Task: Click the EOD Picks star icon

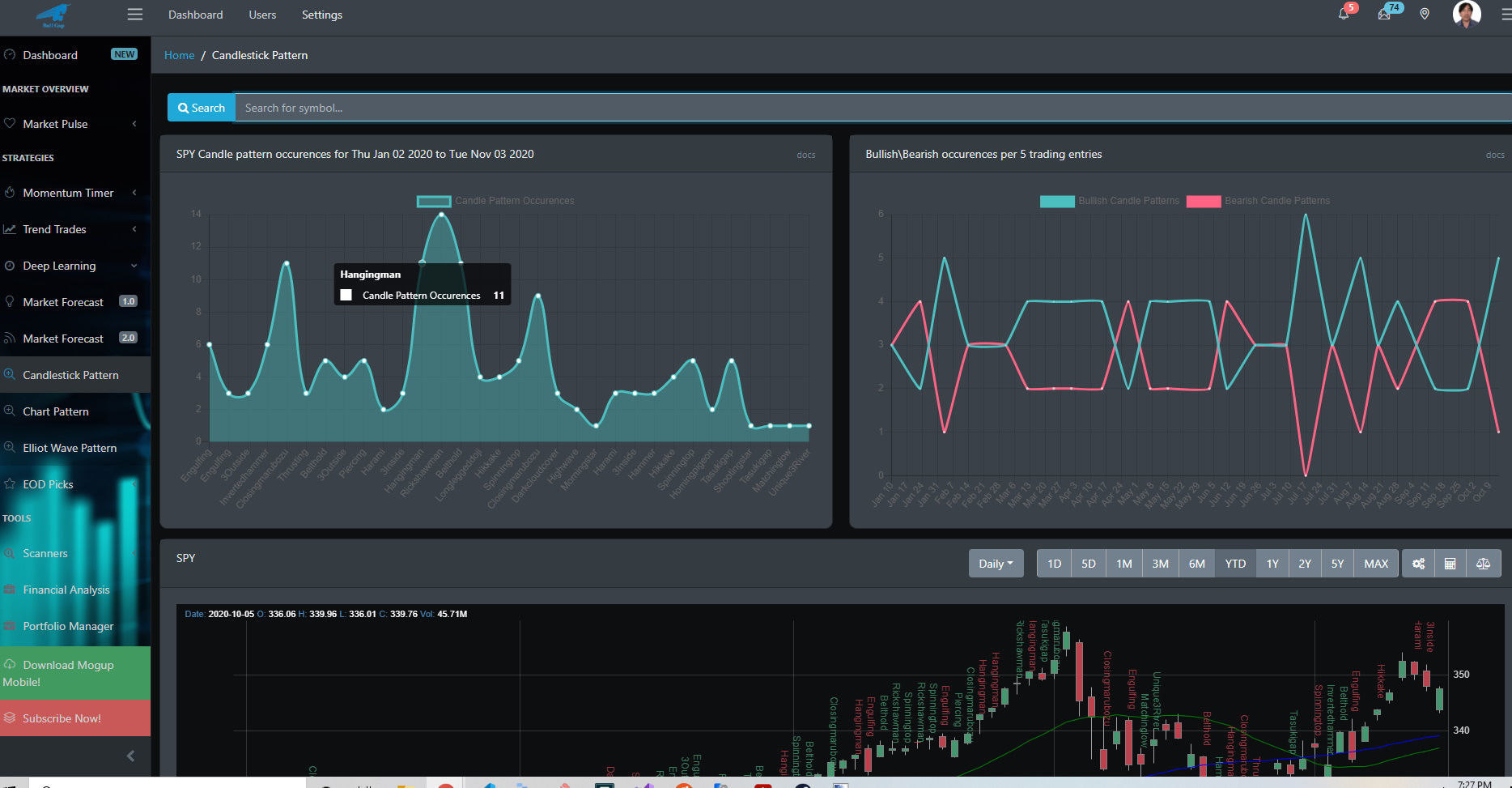Action: [x=10, y=484]
